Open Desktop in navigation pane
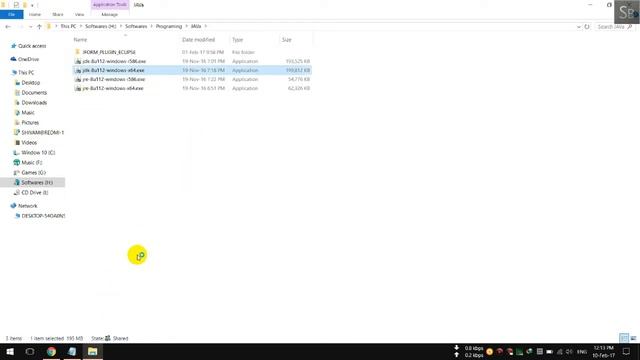The image size is (640, 360). (31, 82)
